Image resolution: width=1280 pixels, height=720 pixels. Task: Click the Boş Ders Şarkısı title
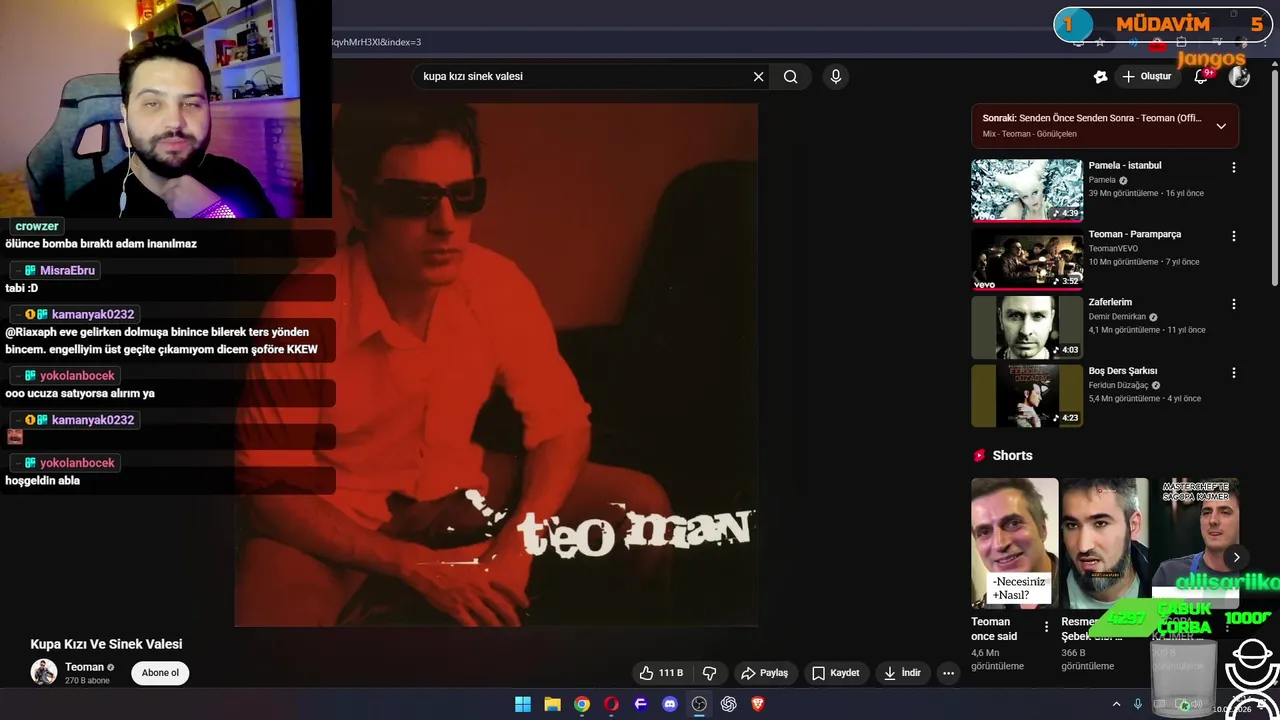click(1123, 371)
